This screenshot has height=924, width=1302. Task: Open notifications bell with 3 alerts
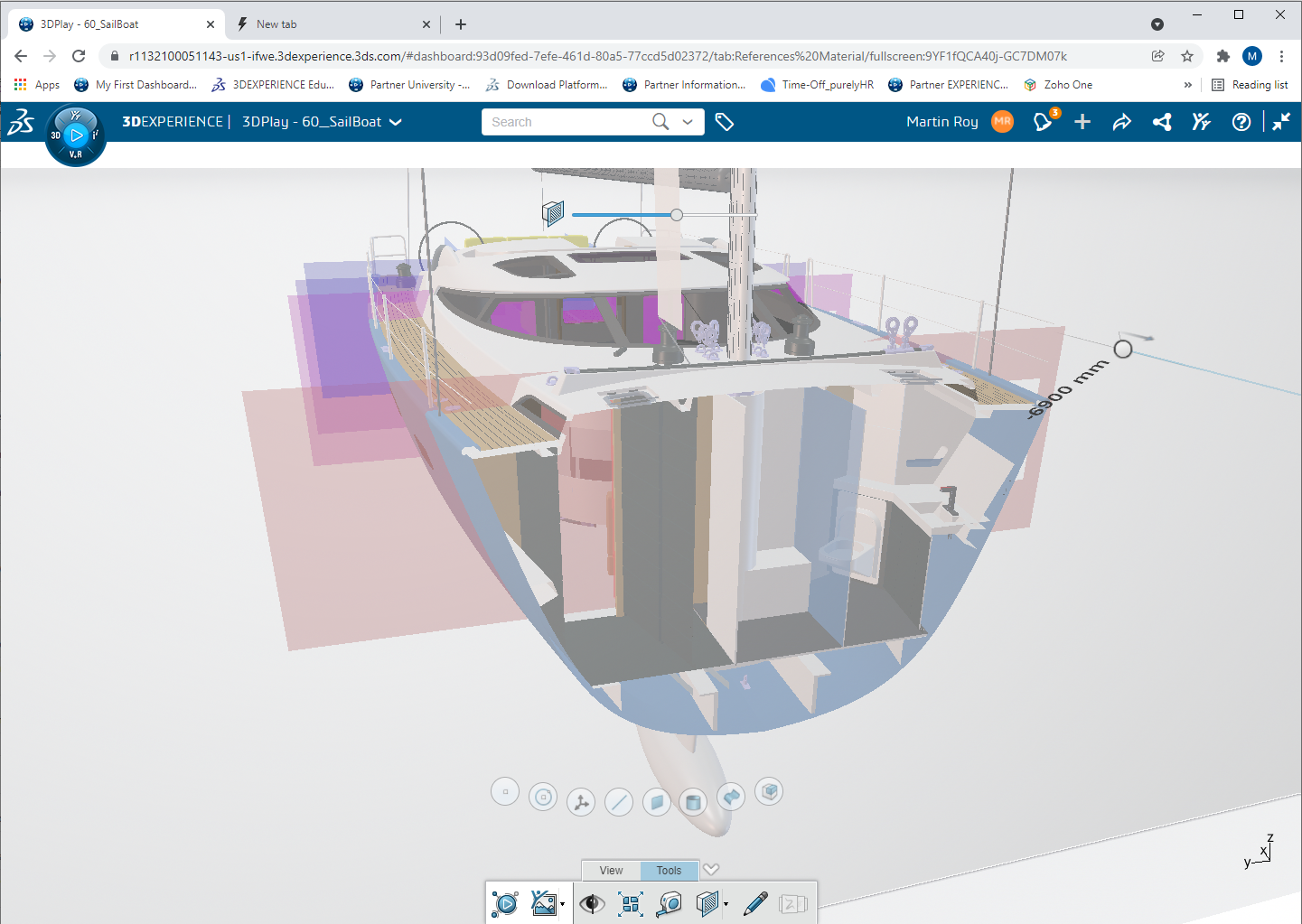1044,122
